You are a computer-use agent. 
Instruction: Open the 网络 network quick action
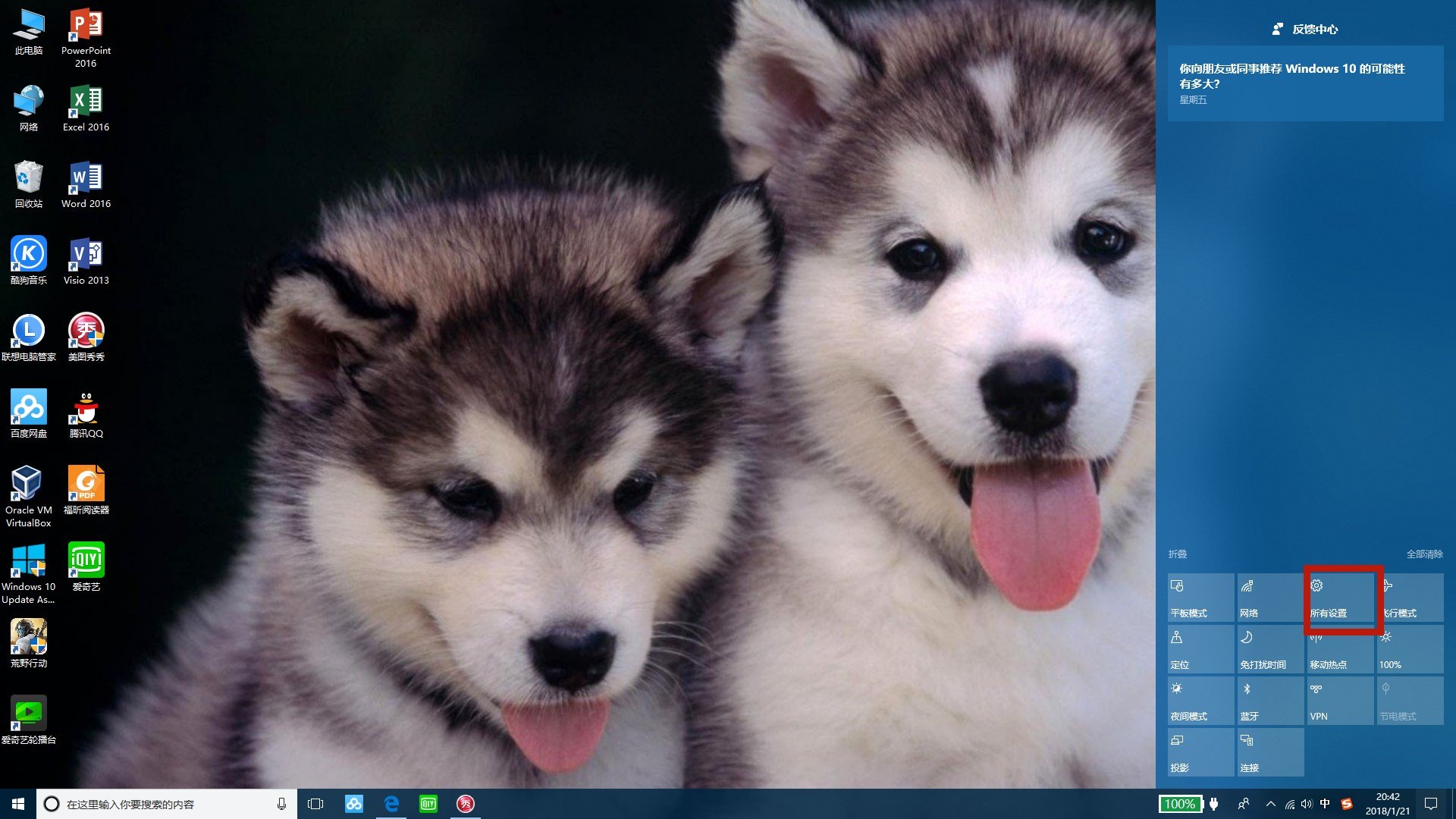point(1270,598)
